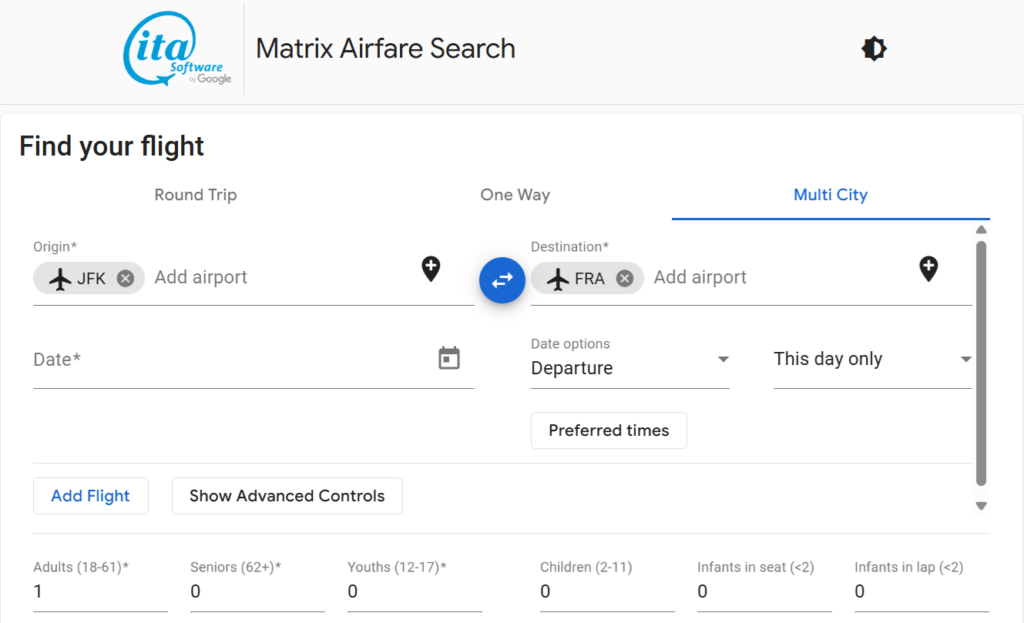This screenshot has height=623, width=1024.
Task: Switch to the One Way tab
Action: (515, 195)
